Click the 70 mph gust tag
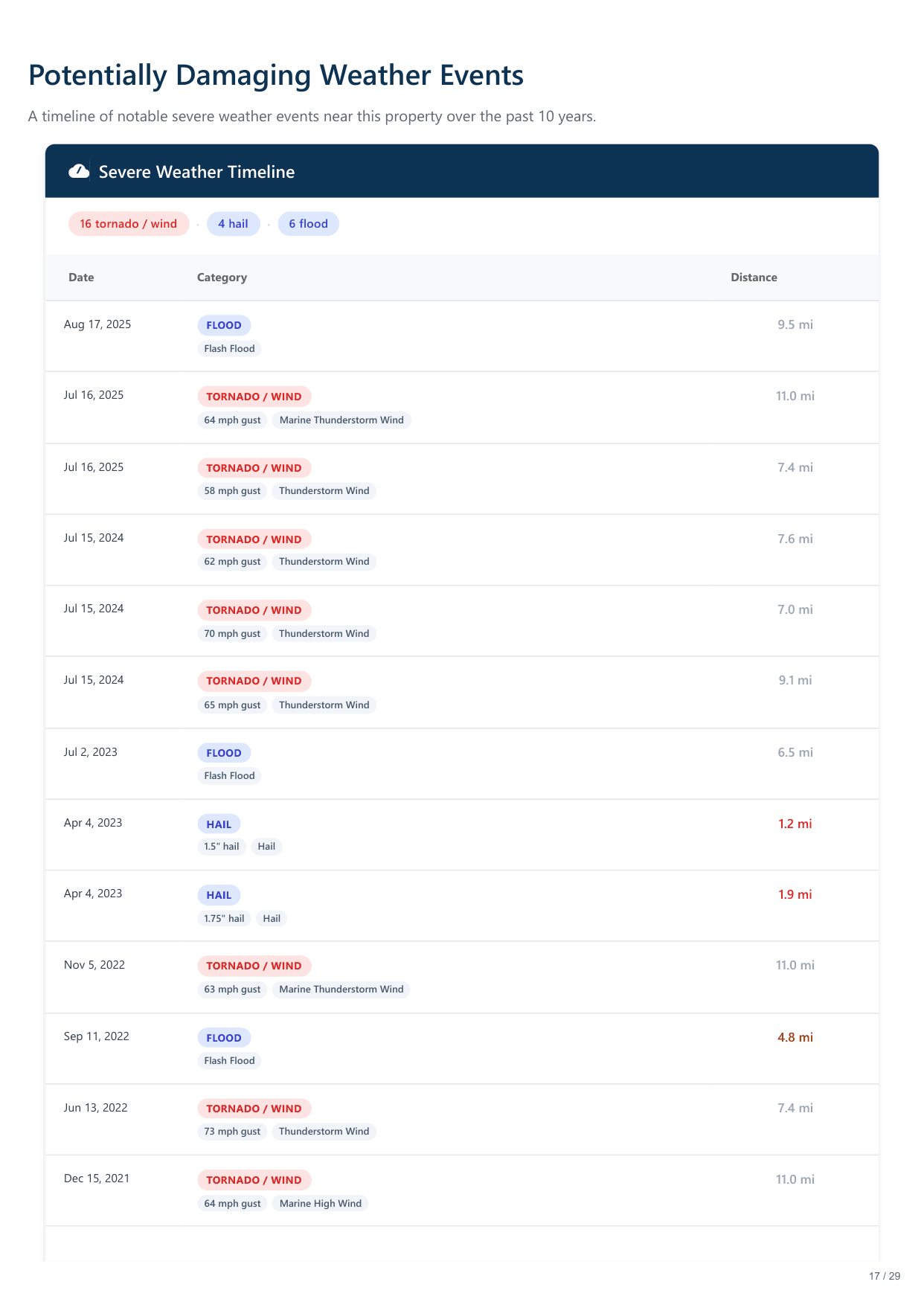The image size is (924, 1305). (232, 634)
